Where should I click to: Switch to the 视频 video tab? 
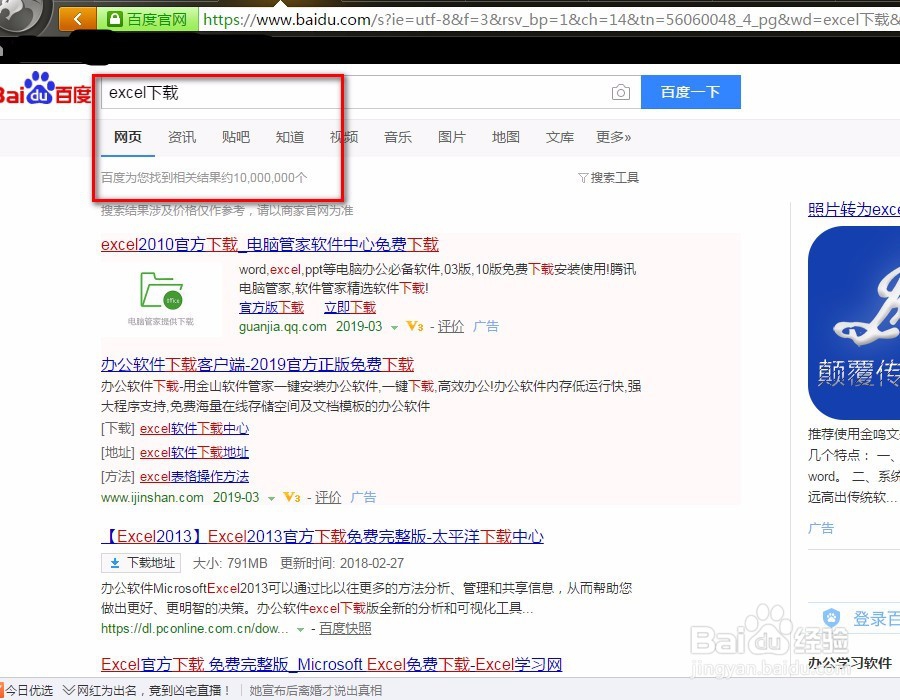(x=343, y=137)
